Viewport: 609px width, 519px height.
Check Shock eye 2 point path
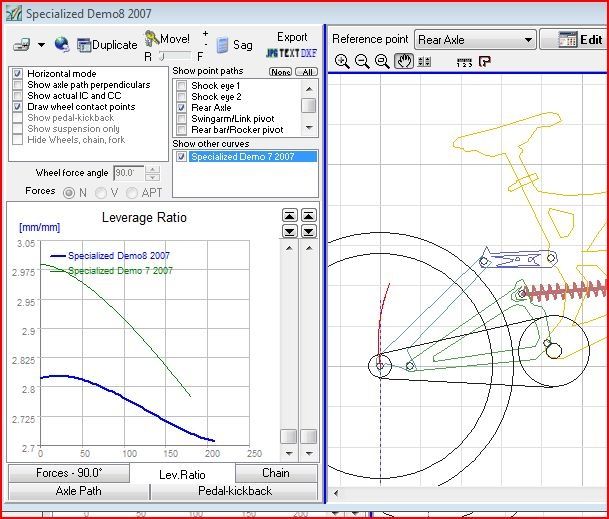(181, 96)
